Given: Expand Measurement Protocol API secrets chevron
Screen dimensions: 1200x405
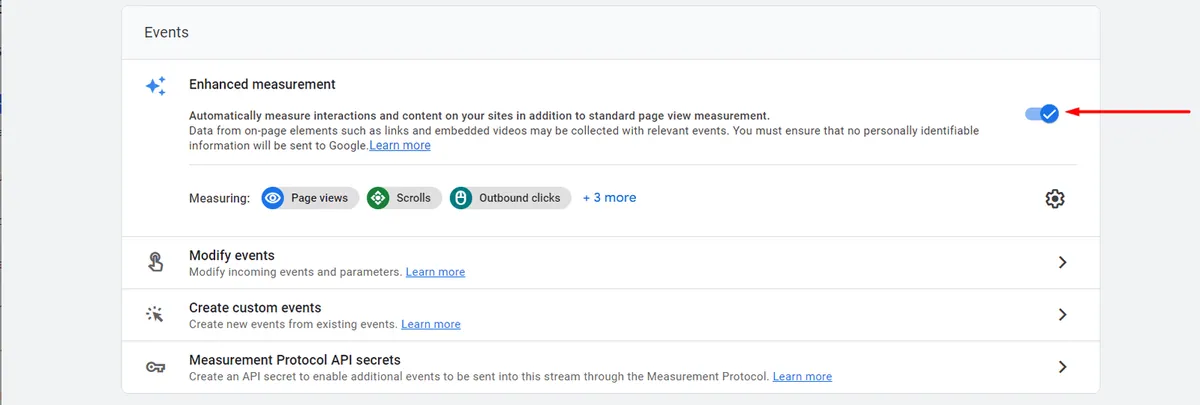Looking at the screenshot, I should point(1062,367).
